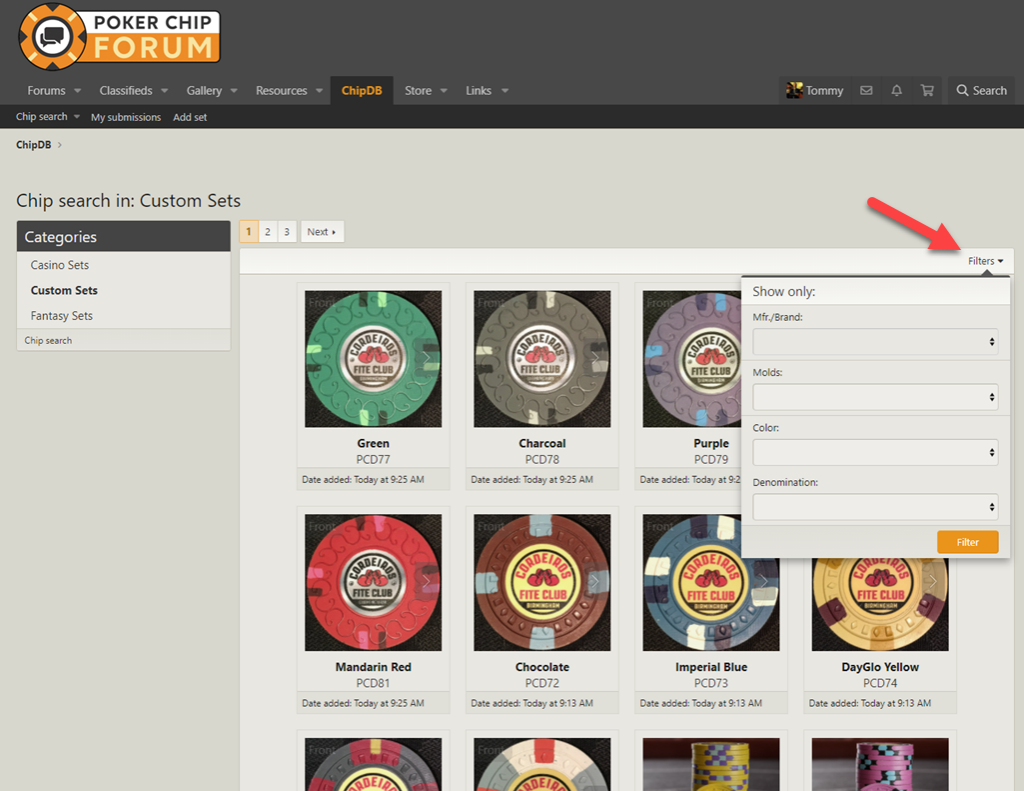Image resolution: width=1024 pixels, height=791 pixels.
Task: Click the Imperial Blue chip title
Action: coord(711,667)
